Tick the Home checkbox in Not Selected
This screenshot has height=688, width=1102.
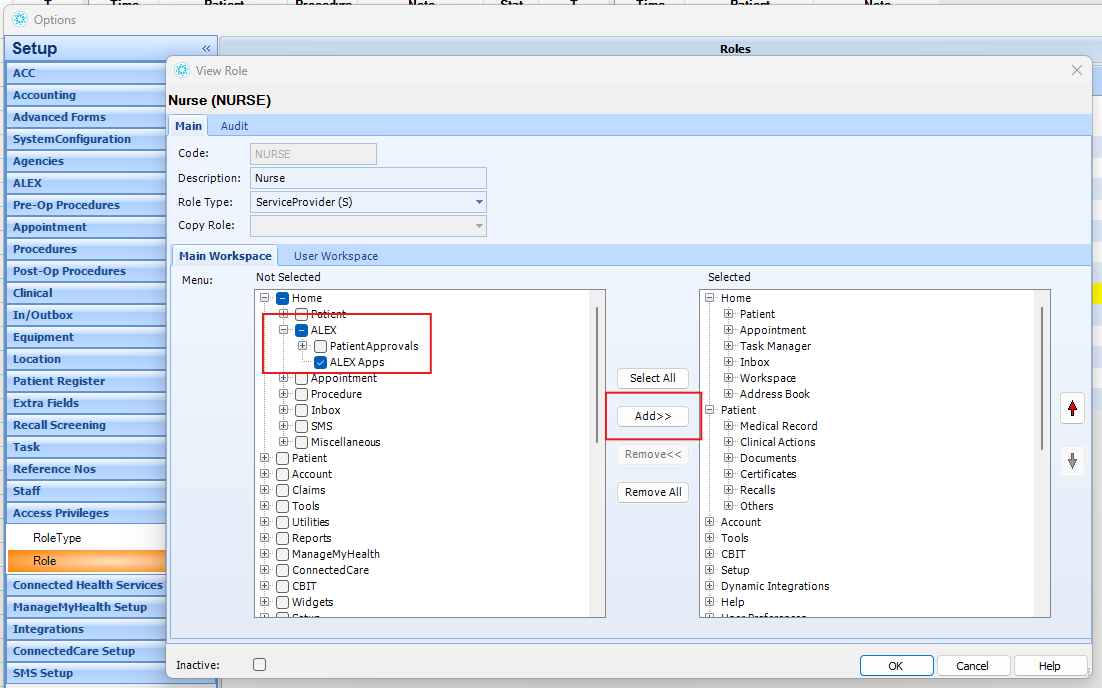(283, 298)
